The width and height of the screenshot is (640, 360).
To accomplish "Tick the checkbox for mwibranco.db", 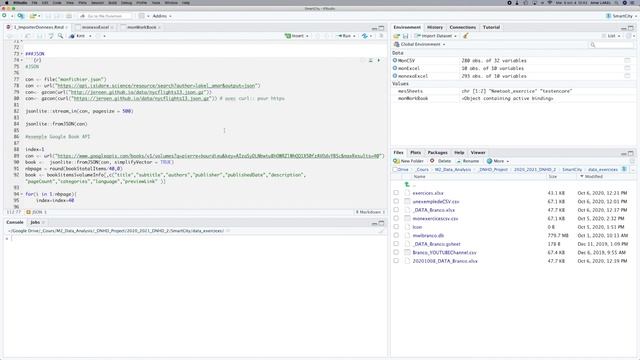I will tap(396, 236).
